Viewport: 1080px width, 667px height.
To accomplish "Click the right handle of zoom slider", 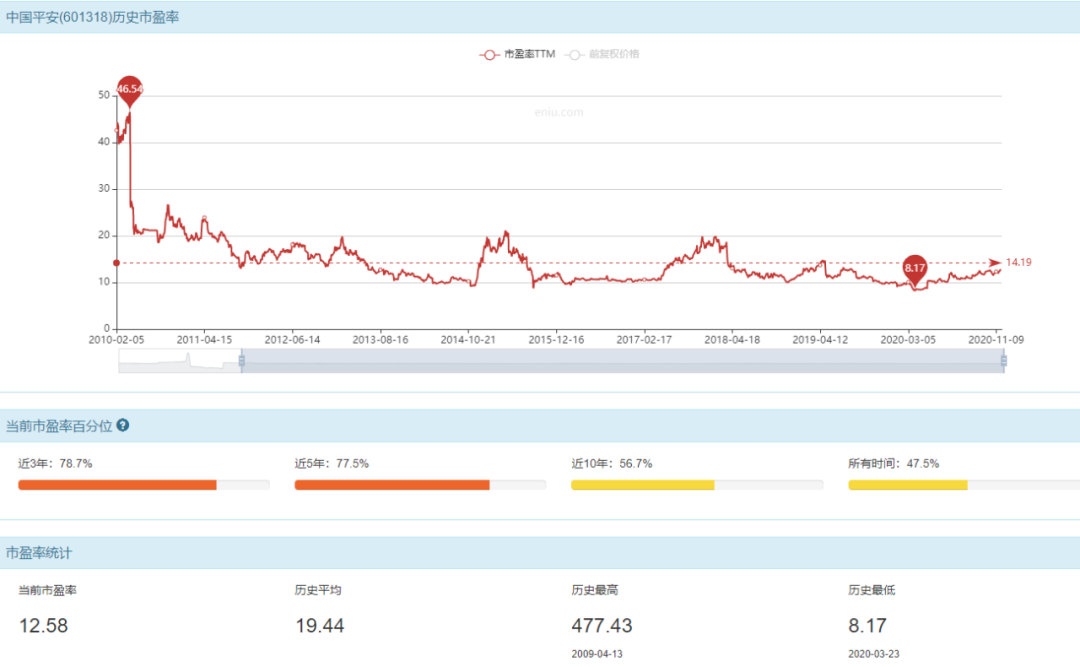I will click(1004, 360).
